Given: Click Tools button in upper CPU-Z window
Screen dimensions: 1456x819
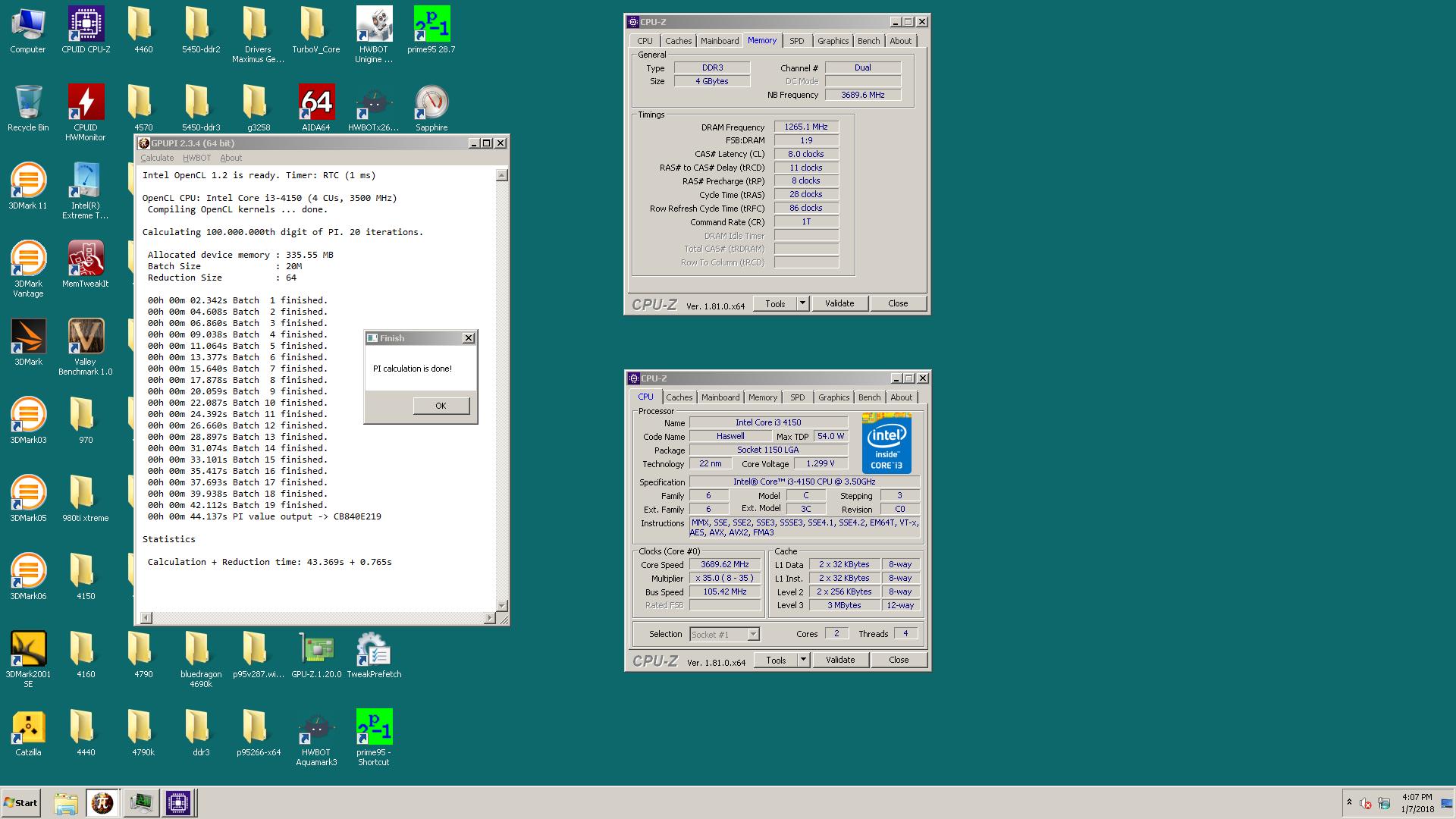Looking at the screenshot, I should click(775, 303).
